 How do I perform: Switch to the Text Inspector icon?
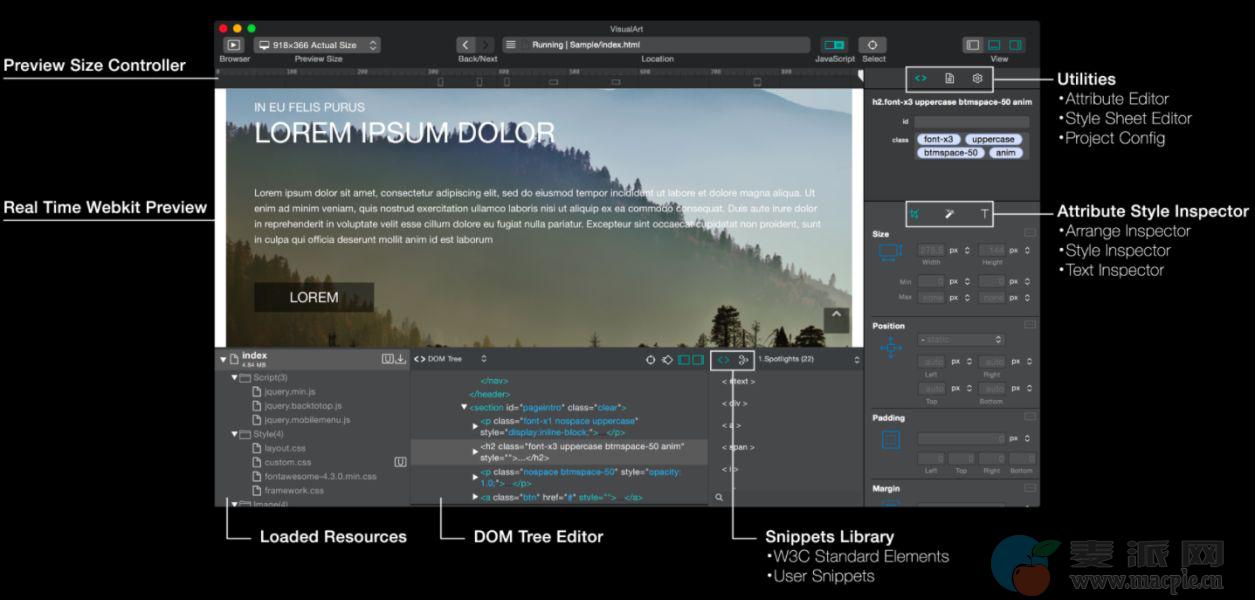click(x=985, y=213)
